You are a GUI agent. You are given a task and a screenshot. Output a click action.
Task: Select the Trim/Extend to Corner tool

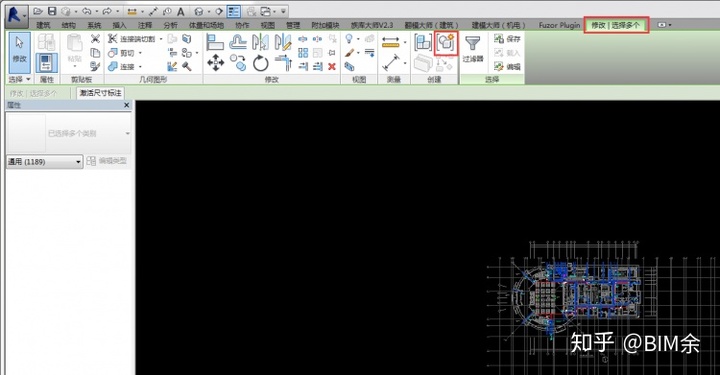pos(283,63)
